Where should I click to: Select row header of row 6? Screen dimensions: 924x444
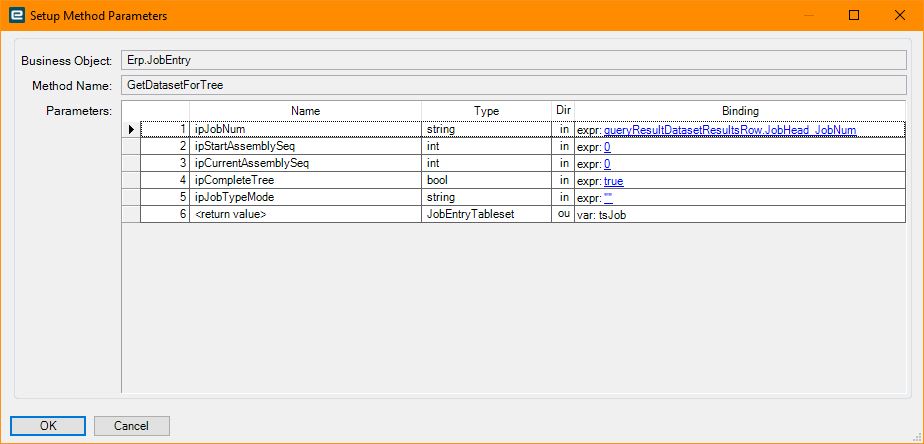coord(131,215)
